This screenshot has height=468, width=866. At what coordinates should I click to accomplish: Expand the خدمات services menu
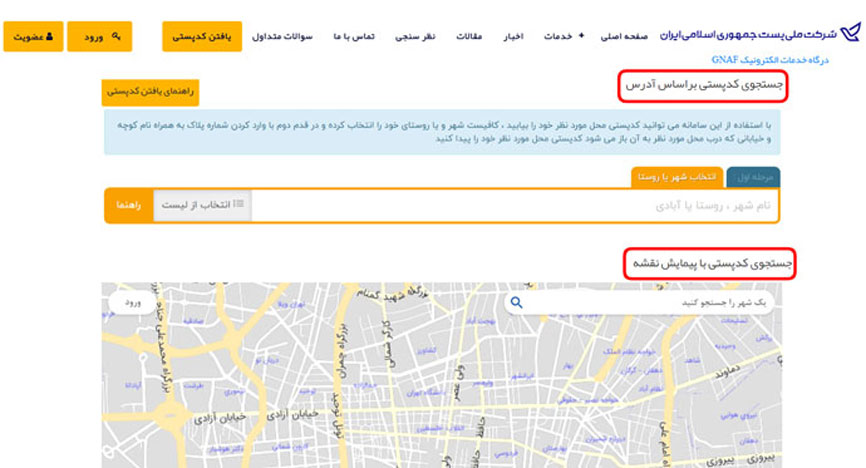point(564,36)
